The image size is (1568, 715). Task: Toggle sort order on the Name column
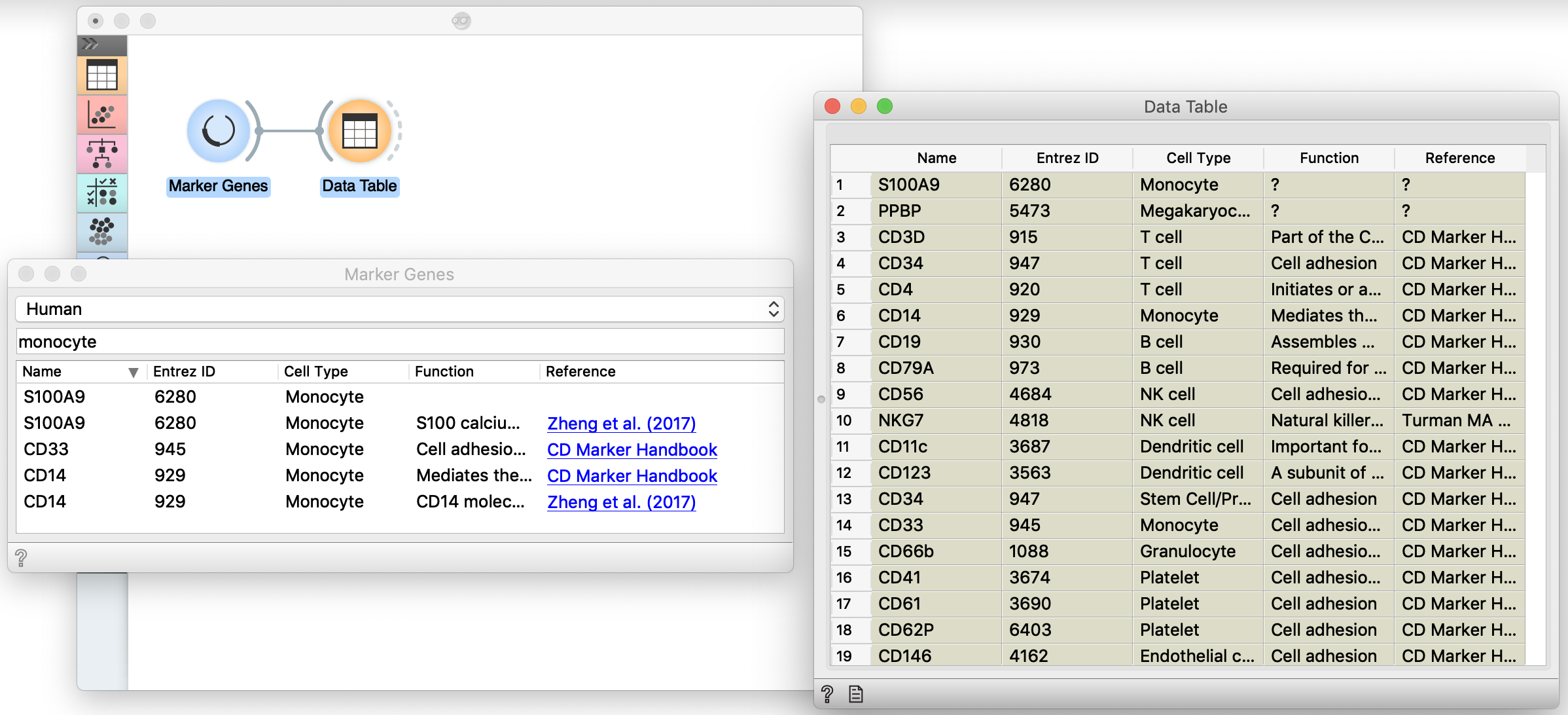pyautogui.click(x=79, y=371)
